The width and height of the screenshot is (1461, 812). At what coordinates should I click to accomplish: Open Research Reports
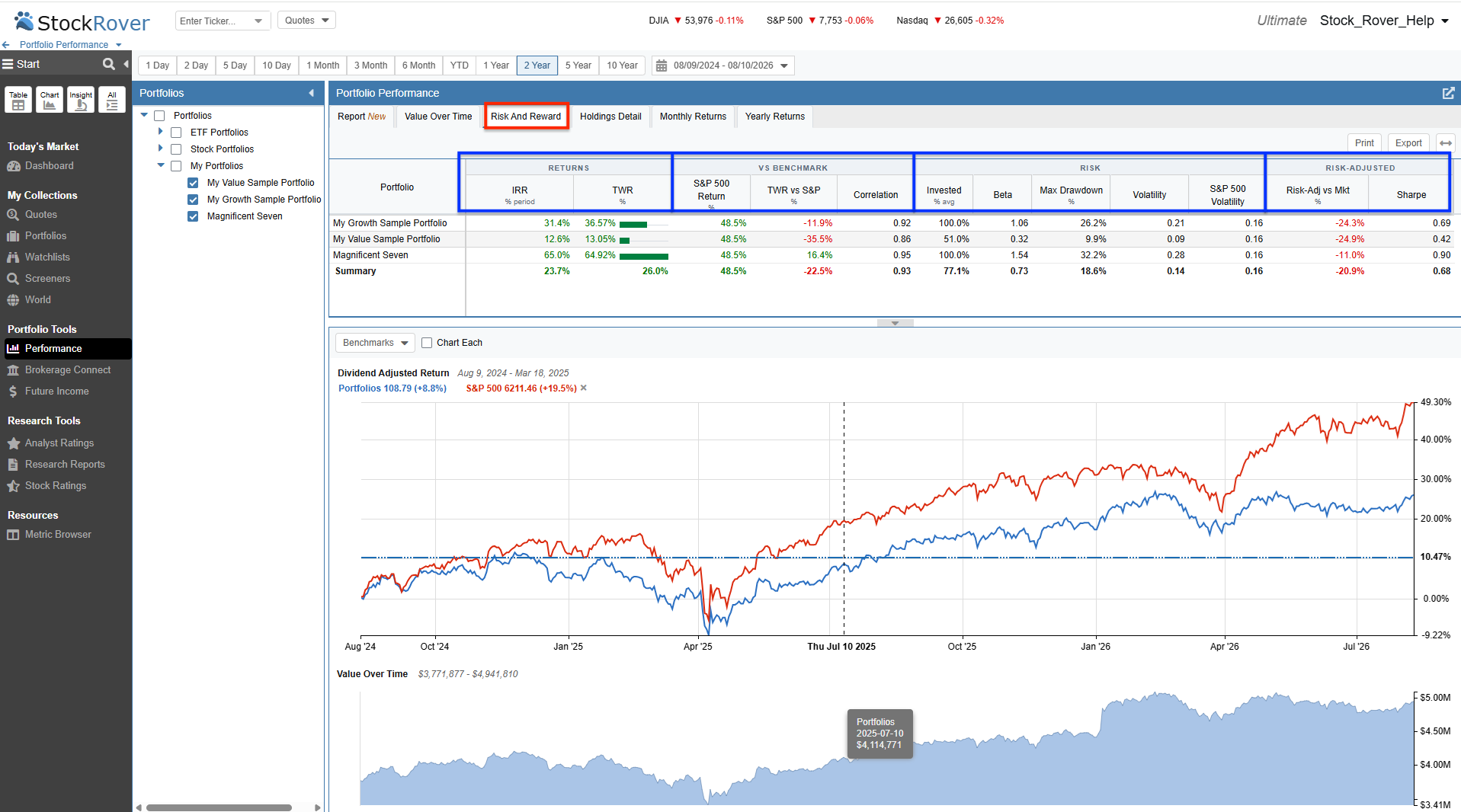(65, 465)
